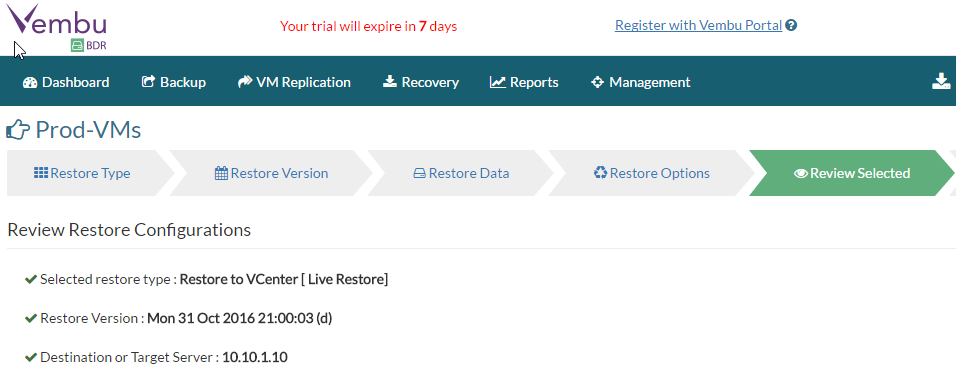Viewport: 956px width, 380px height.
Task: Click the Vembu BDR logo
Action: click(x=57, y=27)
